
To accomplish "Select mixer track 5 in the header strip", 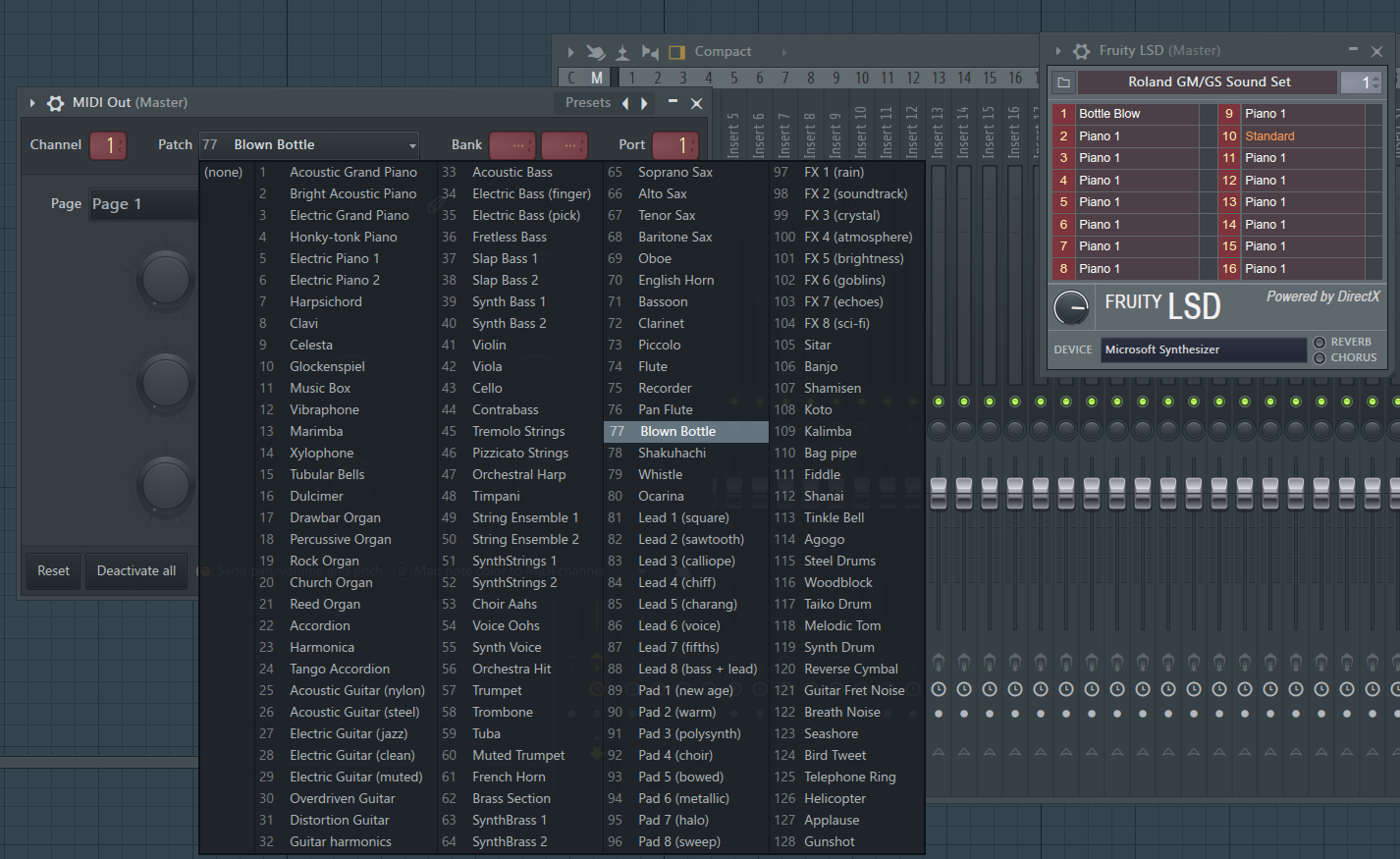I will (x=733, y=78).
